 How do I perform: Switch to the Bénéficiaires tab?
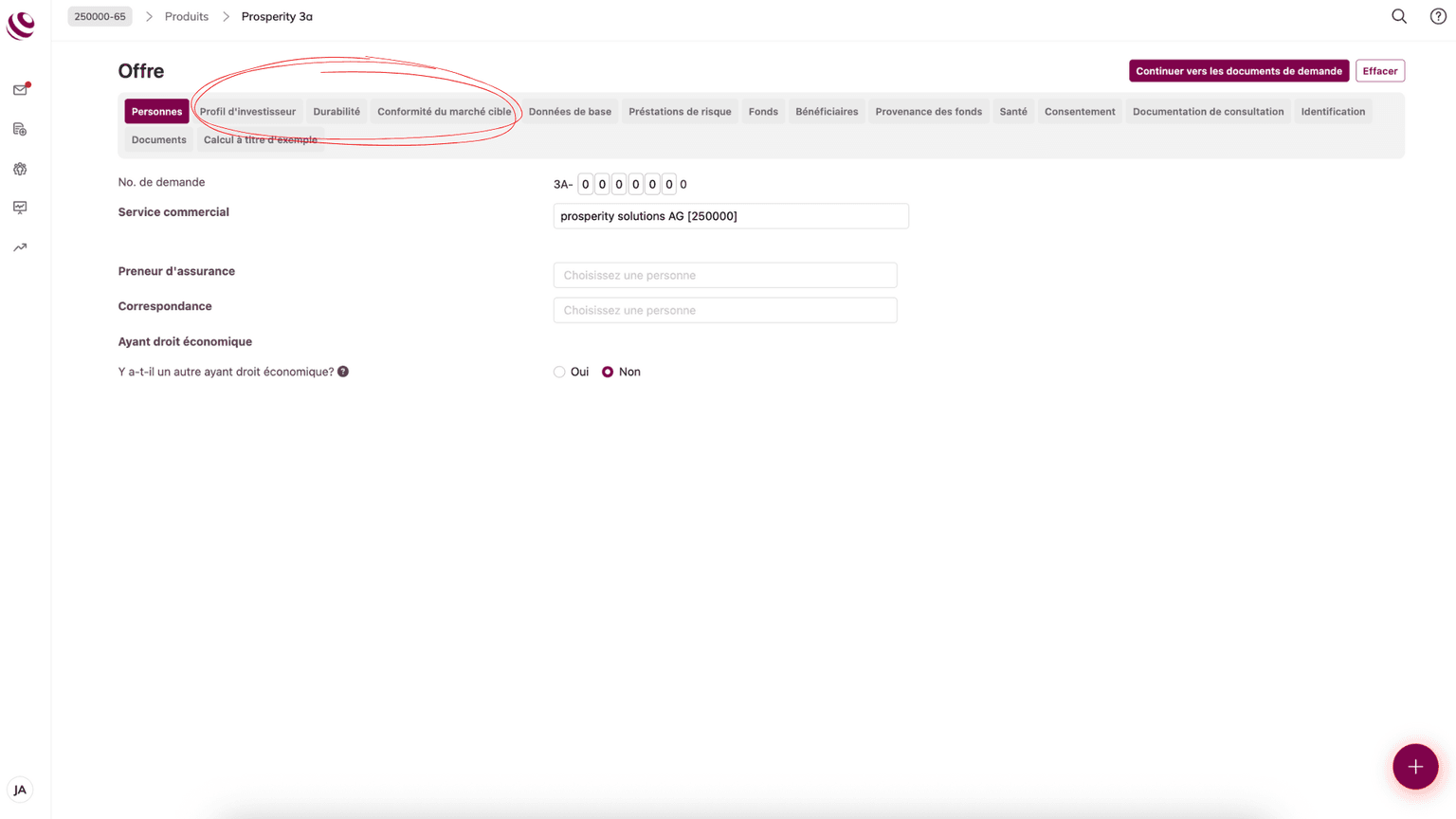(826, 112)
